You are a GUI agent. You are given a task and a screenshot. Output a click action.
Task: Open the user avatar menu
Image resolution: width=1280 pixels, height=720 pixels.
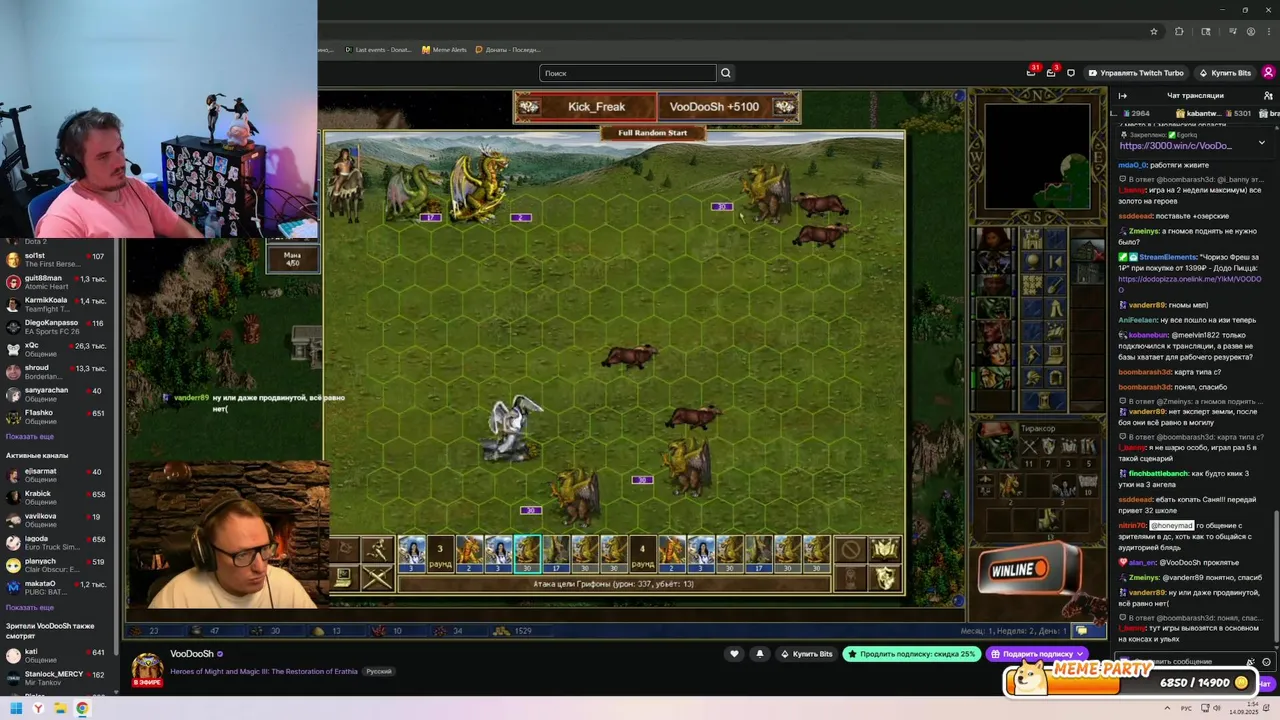click(x=1268, y=73)
